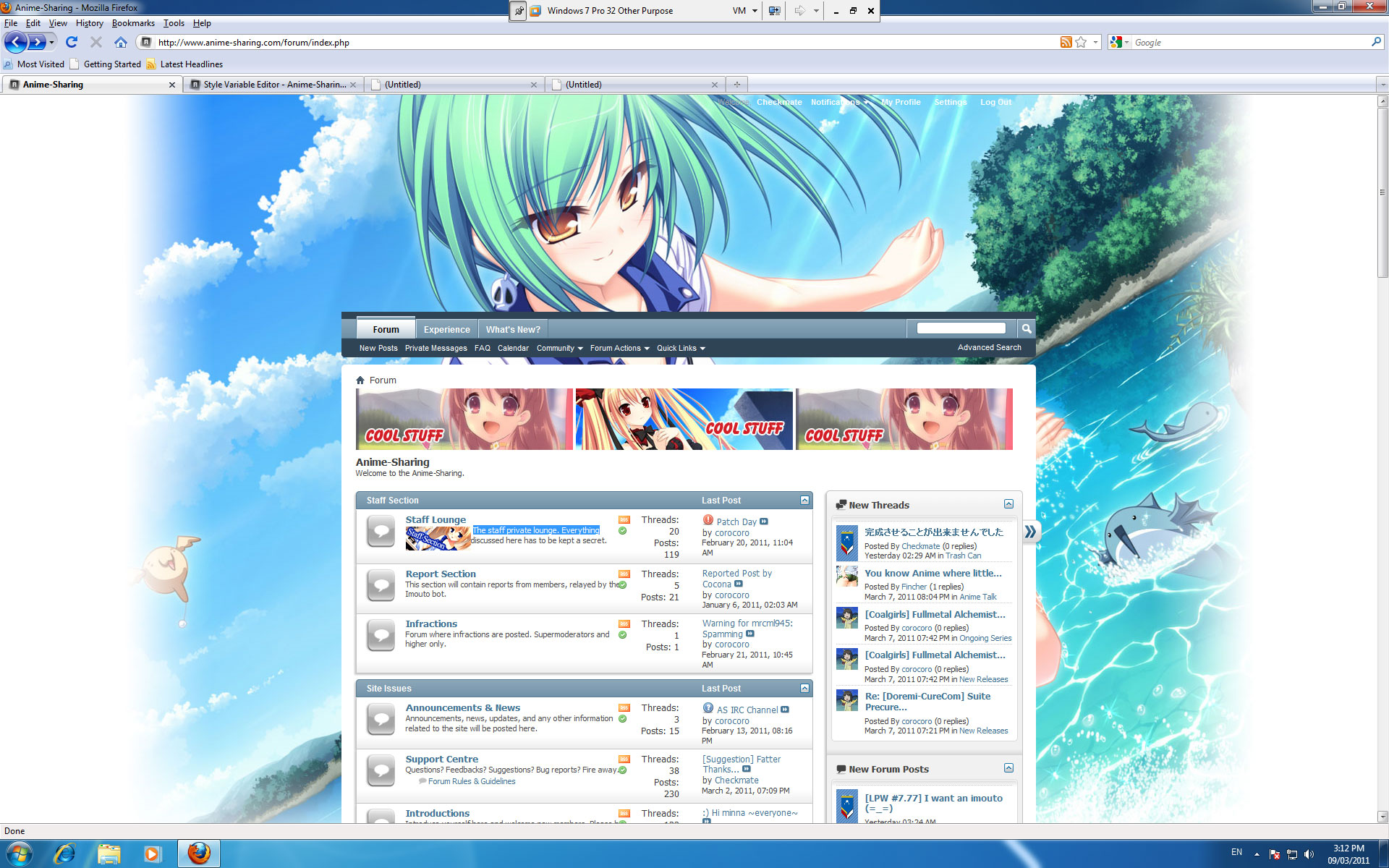
Task: Reload the page with the refresh icon
Action: tap(72, 43)
